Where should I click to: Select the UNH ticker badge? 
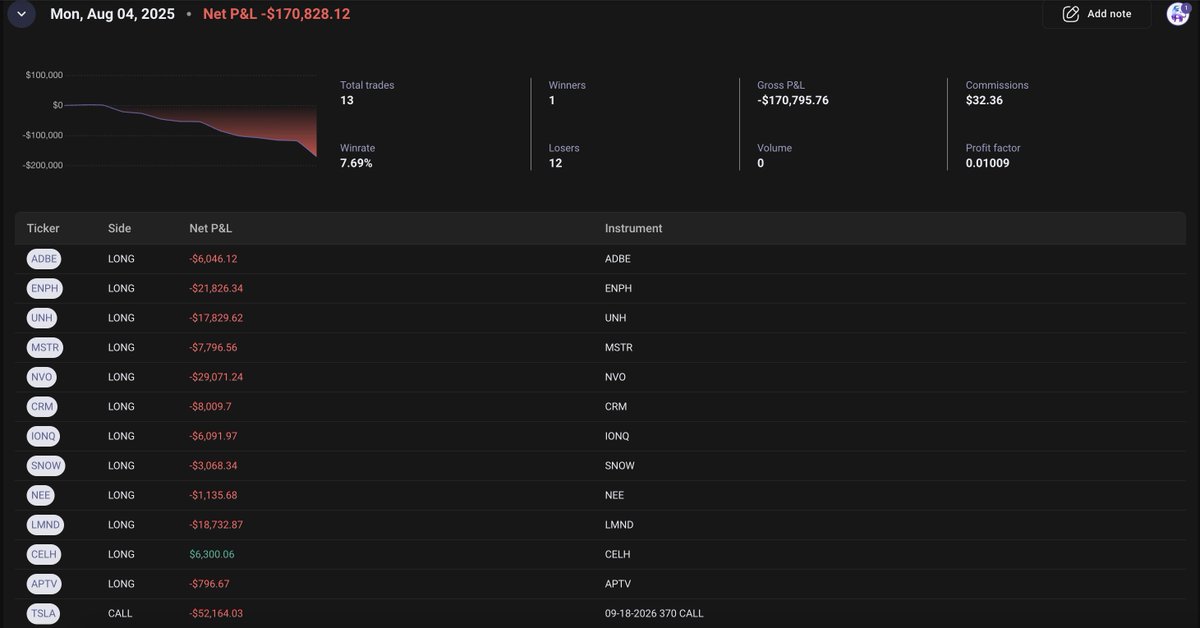coord(41,317)
